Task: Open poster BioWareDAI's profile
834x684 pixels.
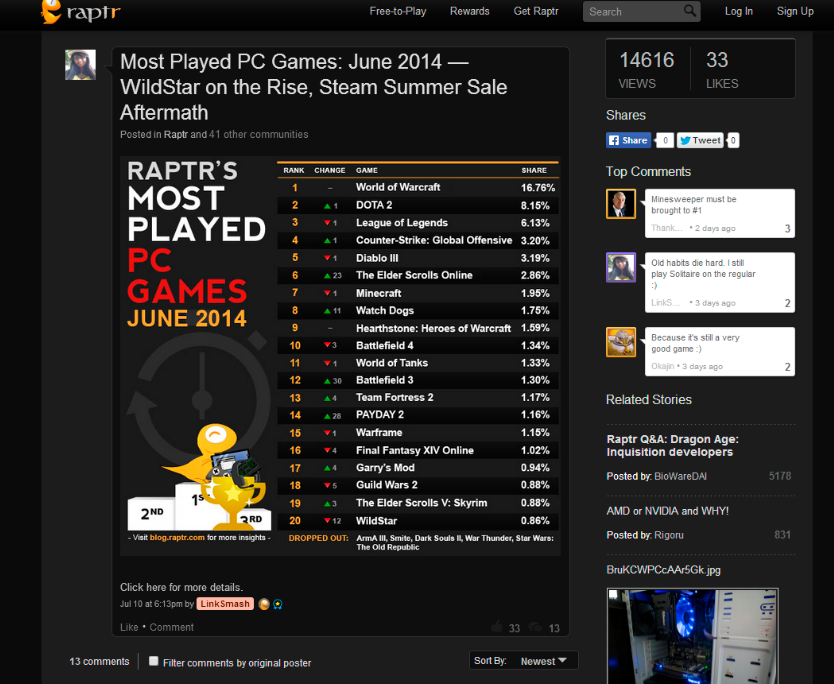Action: click(680, 476)
